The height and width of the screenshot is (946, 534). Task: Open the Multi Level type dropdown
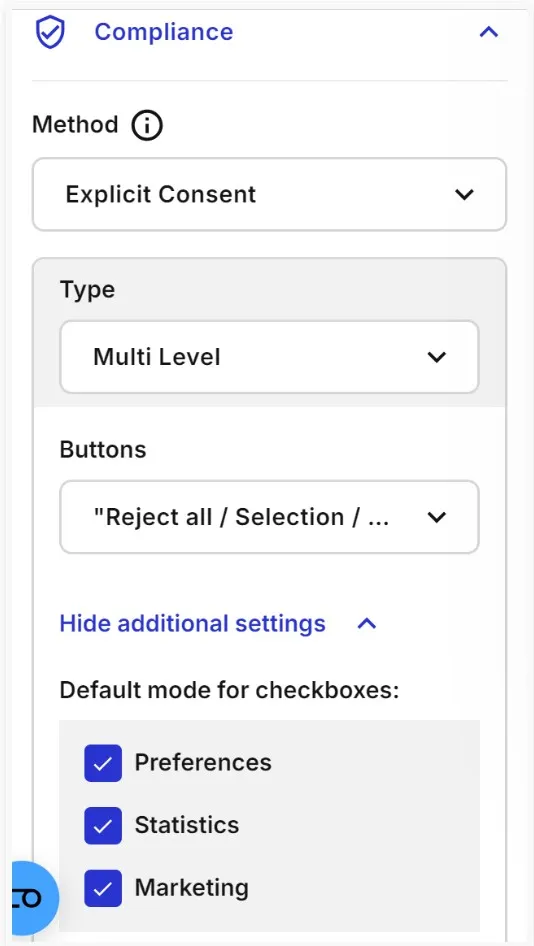click(x=269, y=357)
